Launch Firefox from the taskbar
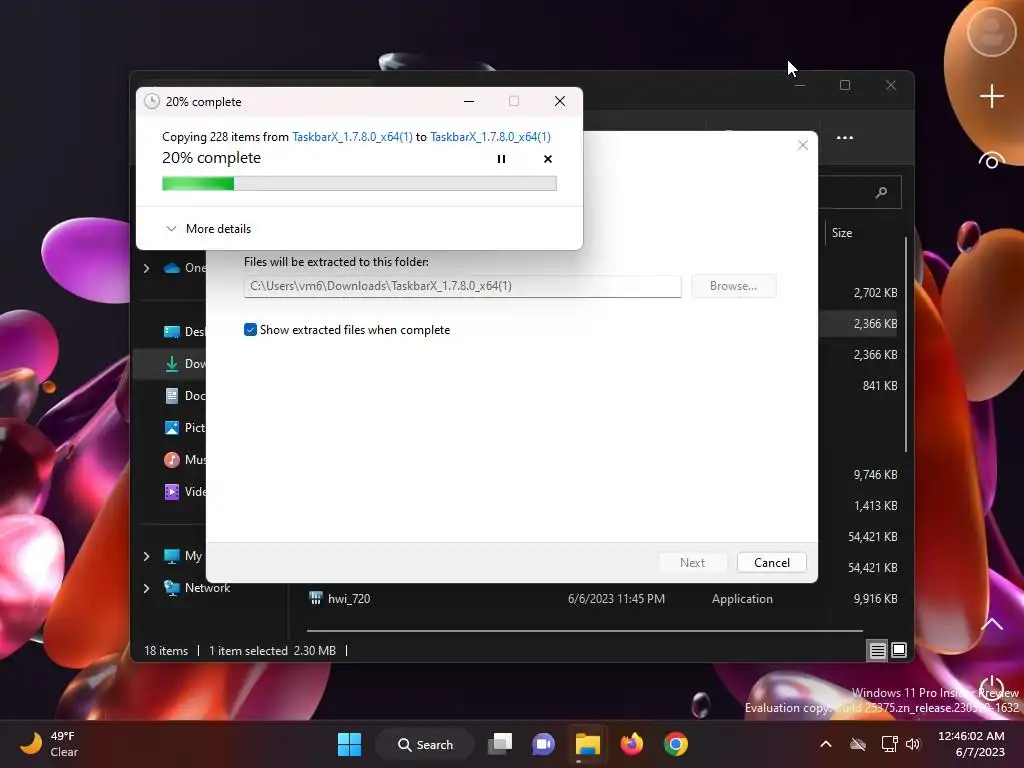This screenshot has height=768, width=1024. 632,744
